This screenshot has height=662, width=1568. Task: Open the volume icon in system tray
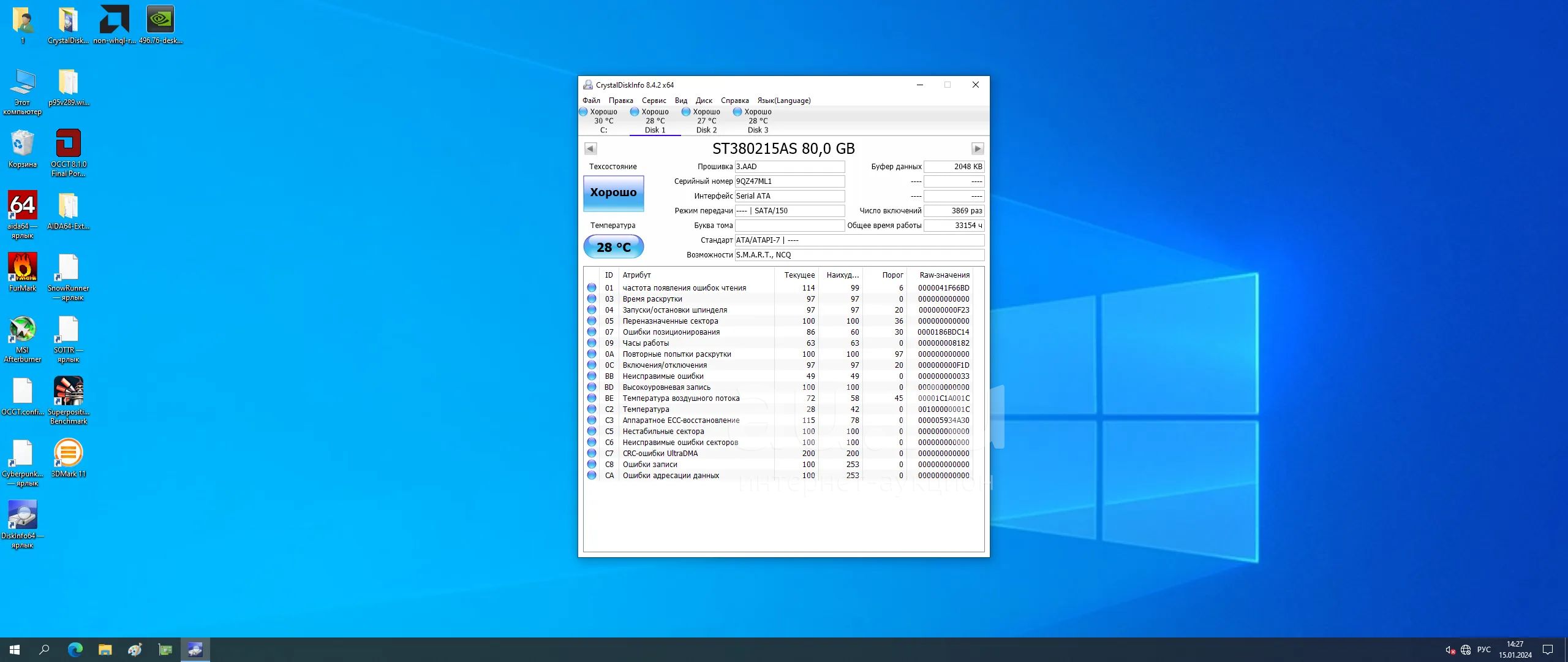point(1450,650)
